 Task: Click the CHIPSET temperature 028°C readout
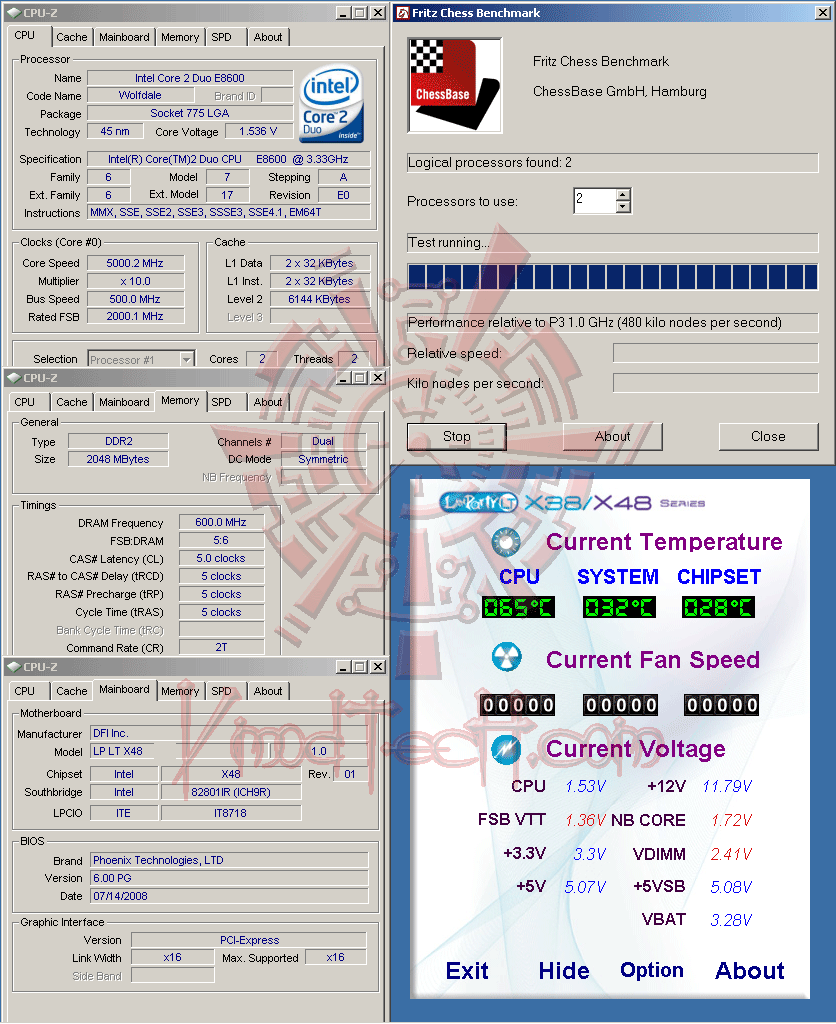718,607
